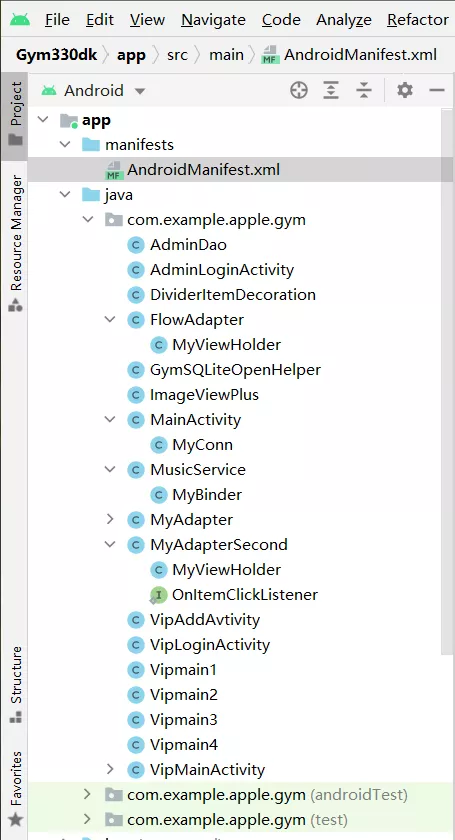The width and height of the screenshot is (455, 840).
Task: Open the Android view dropdown
Action: (93, 90)
